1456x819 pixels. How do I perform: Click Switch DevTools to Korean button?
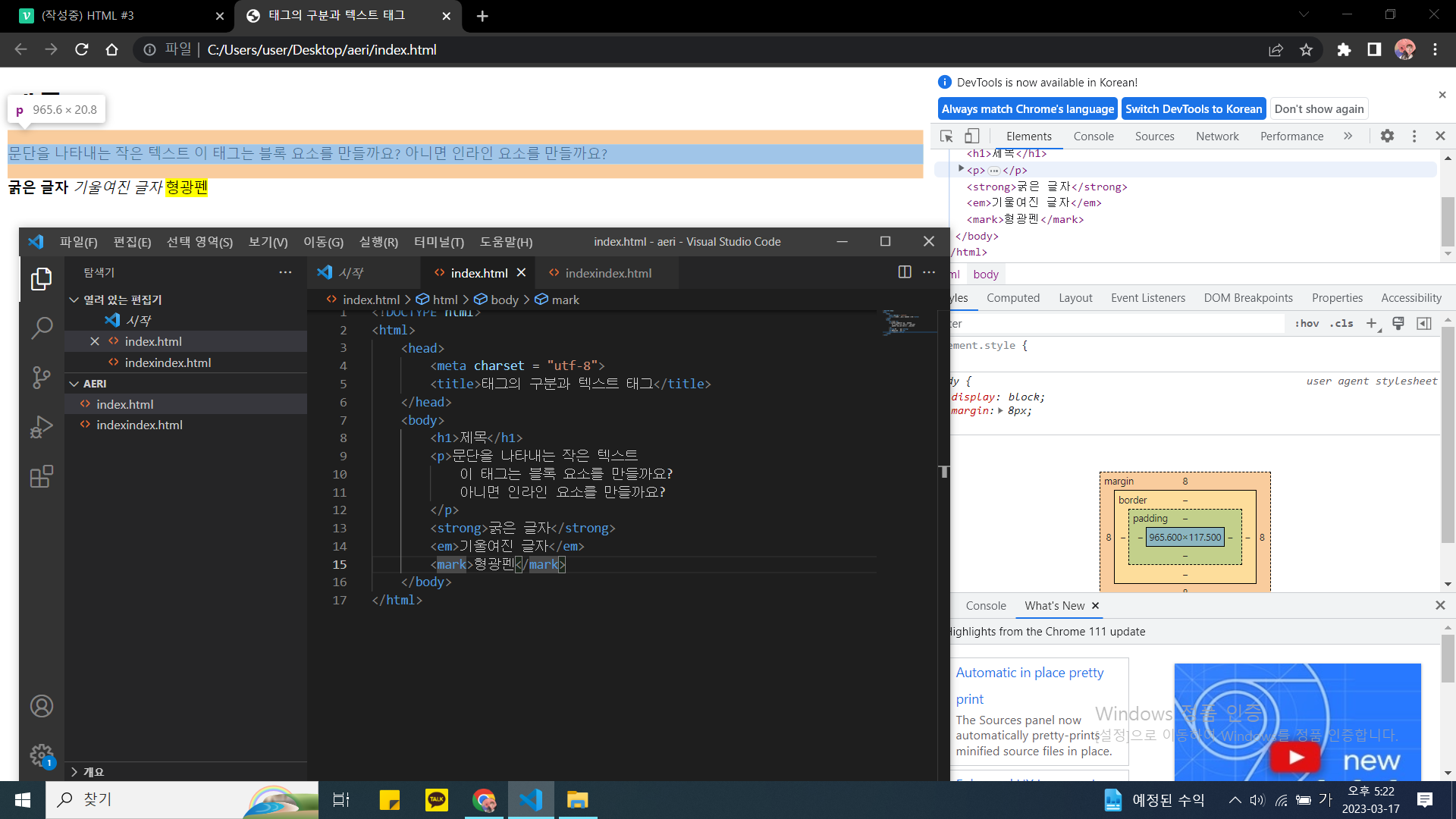coord(1193,109)
